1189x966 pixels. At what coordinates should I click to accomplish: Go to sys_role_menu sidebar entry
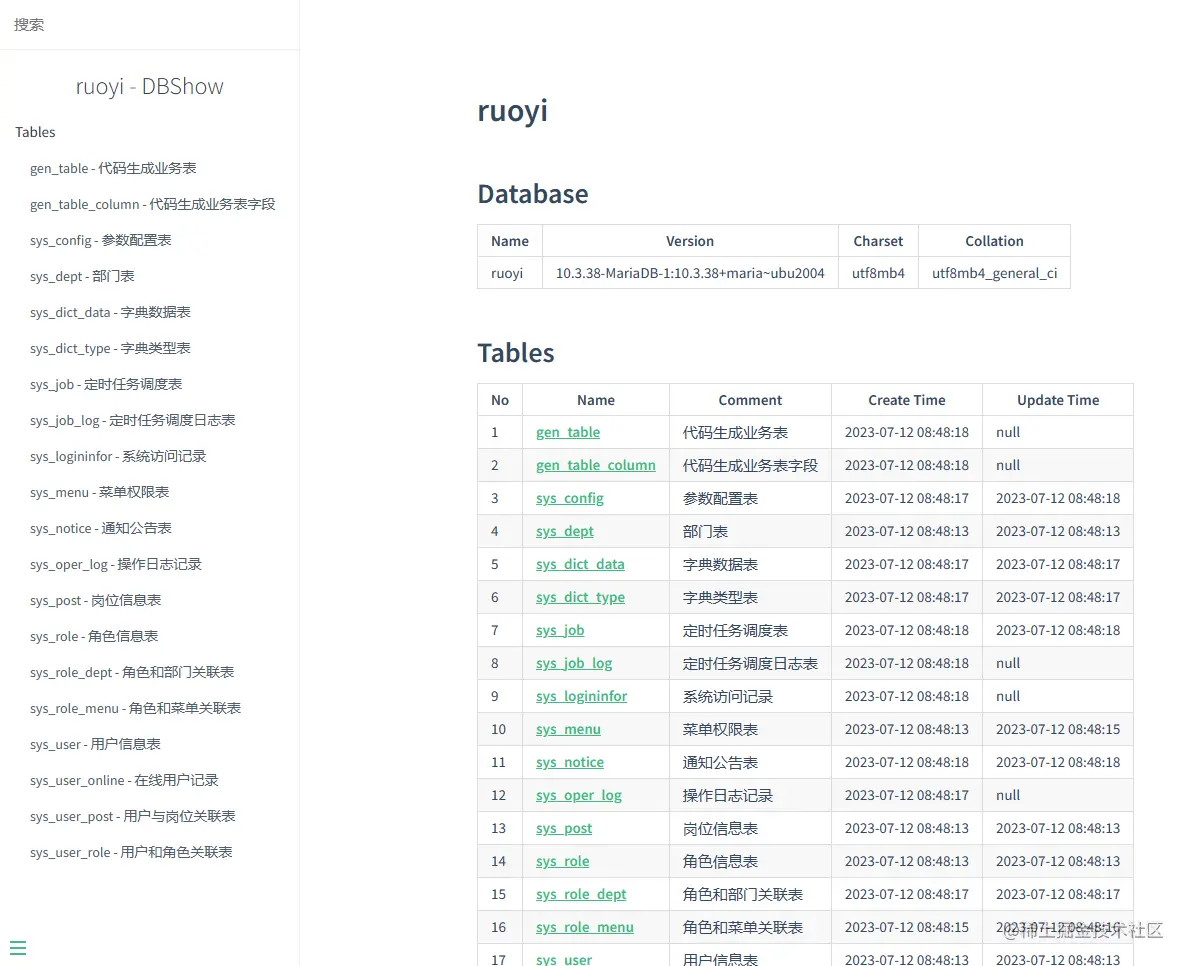tap(135, 708)
